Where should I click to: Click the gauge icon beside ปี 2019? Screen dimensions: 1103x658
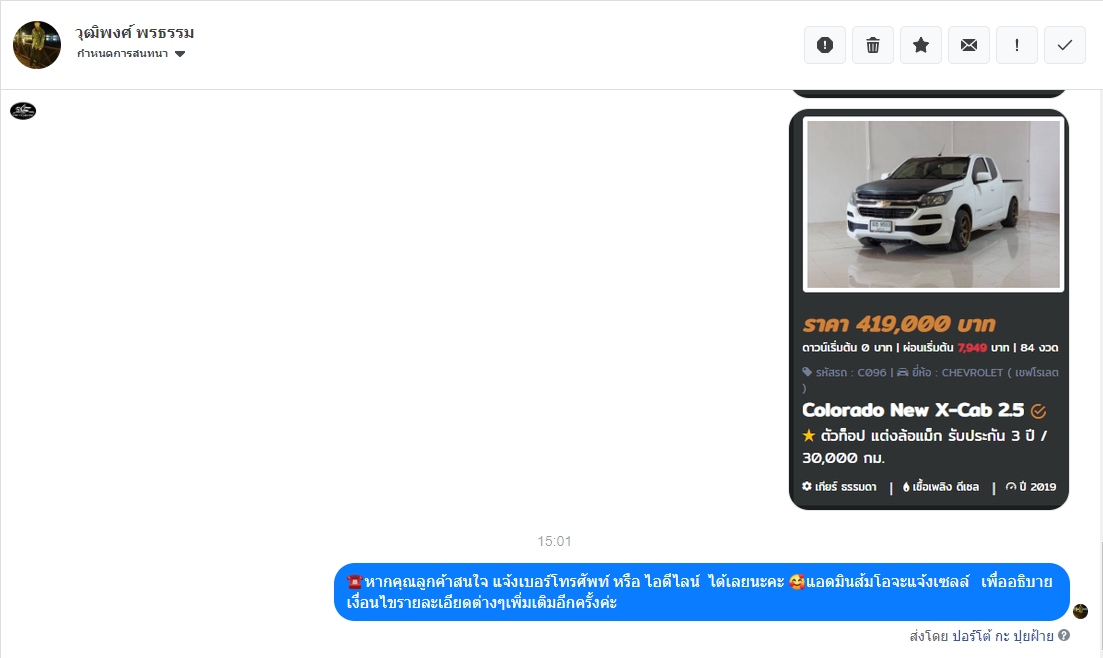coord(1011,486)
